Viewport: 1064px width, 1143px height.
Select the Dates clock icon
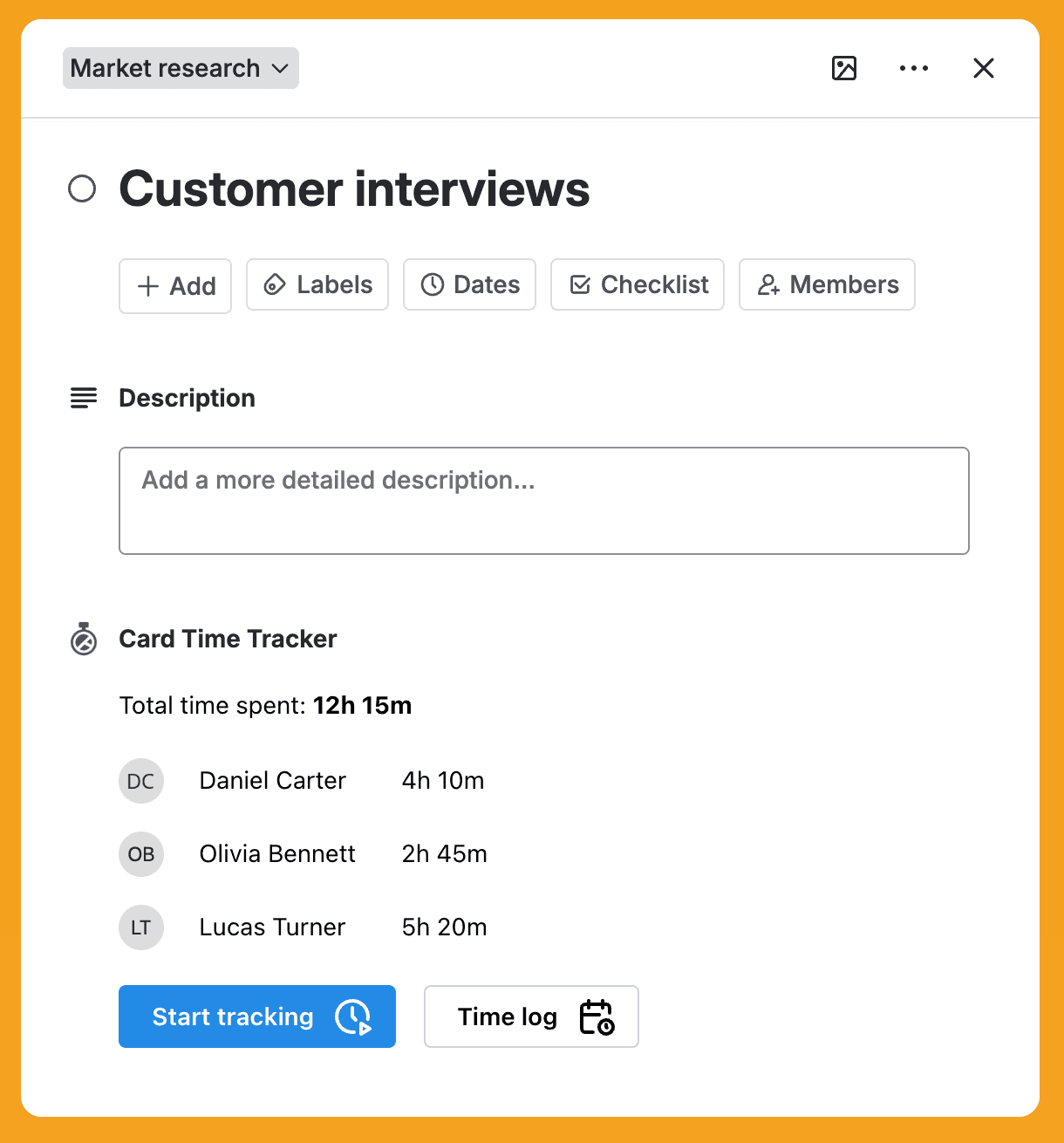[x=433, y=284]
